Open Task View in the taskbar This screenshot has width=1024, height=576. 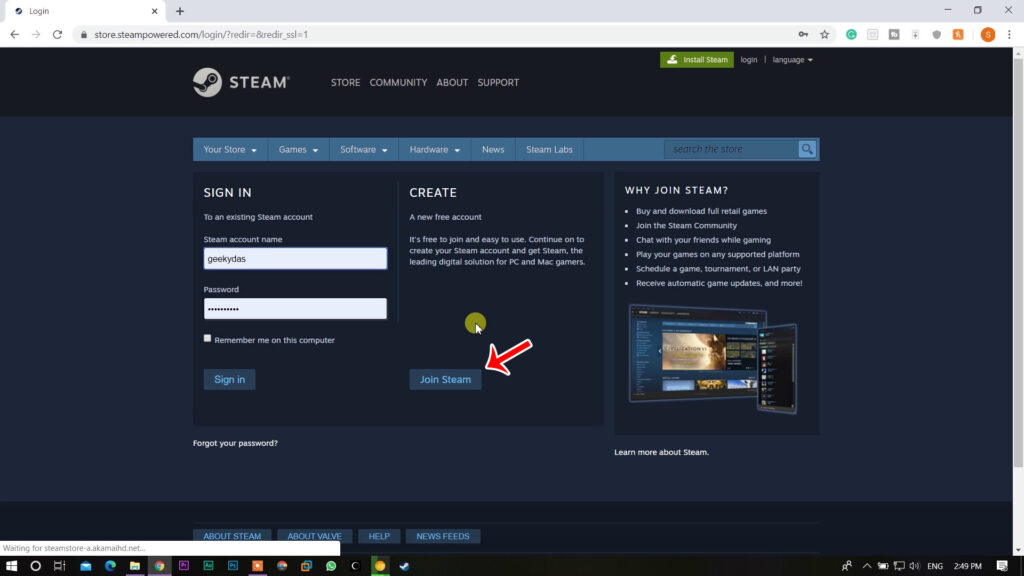pyautogui.click(x=59, y=566)
